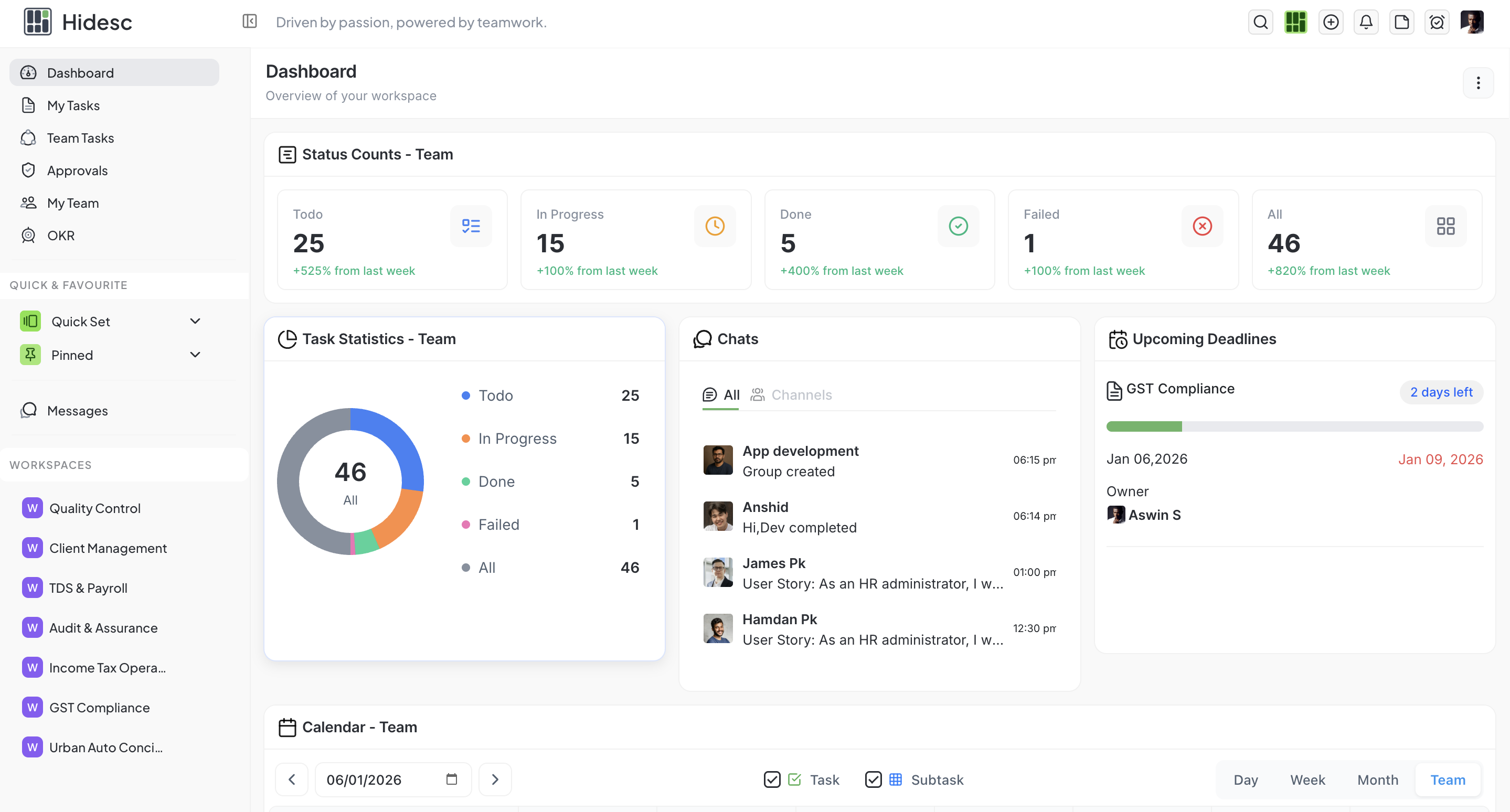Viewport: 1510px width, 812px height.
Task: Open the GST Compliance workspace
Action: (99, 707)
